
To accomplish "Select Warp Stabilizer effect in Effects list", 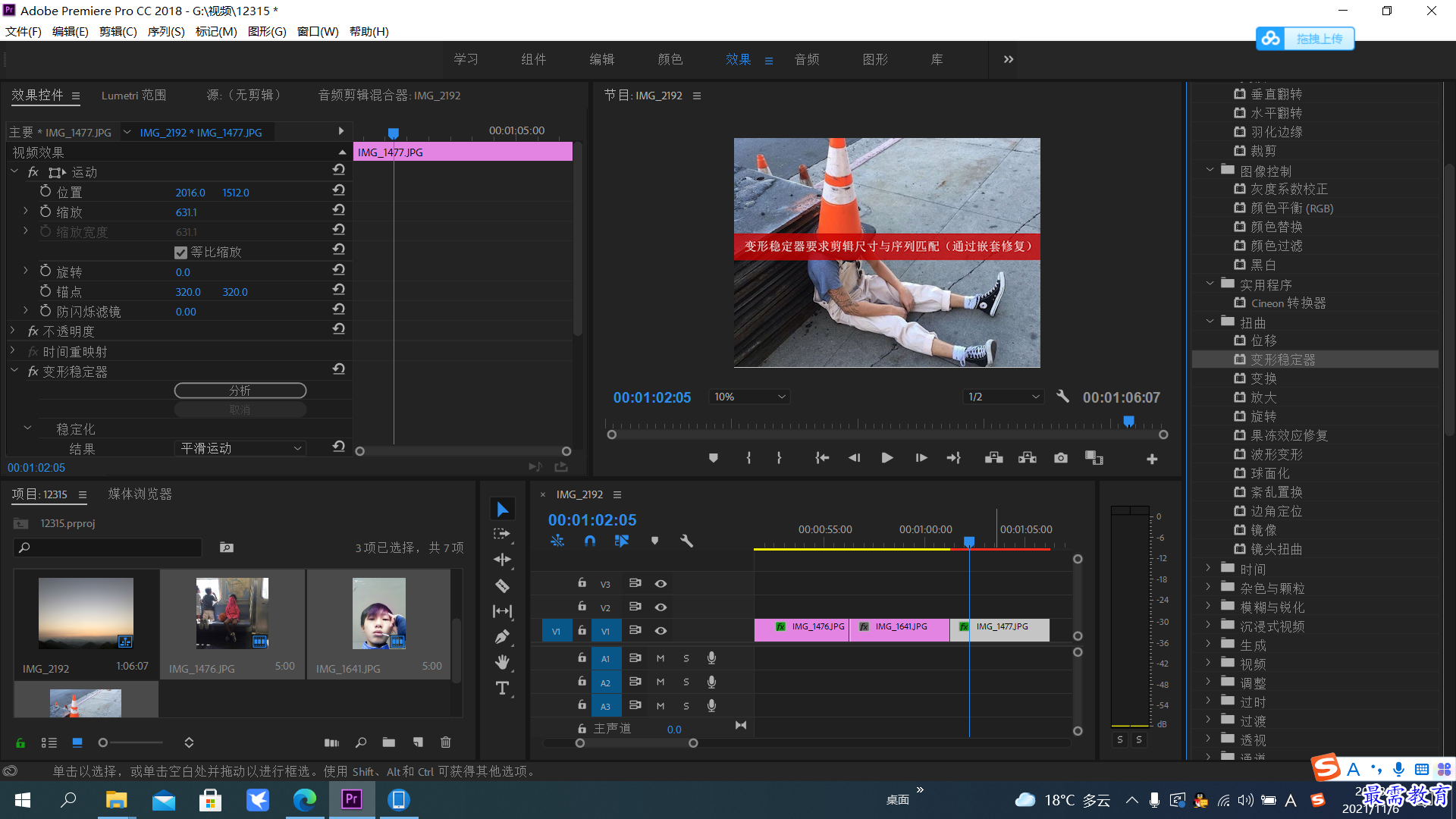I will [x=1282, y=359].
